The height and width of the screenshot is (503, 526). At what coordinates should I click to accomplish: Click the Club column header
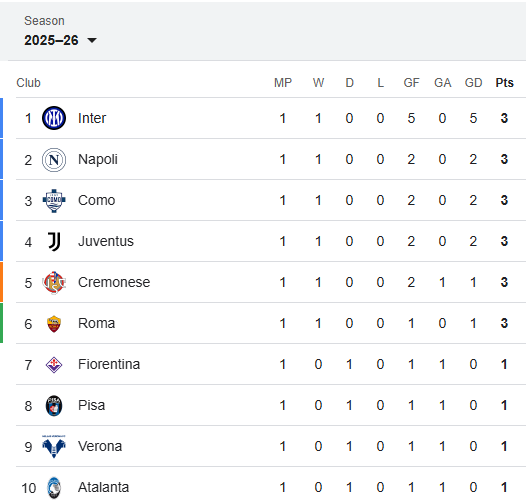coord(29,83)
